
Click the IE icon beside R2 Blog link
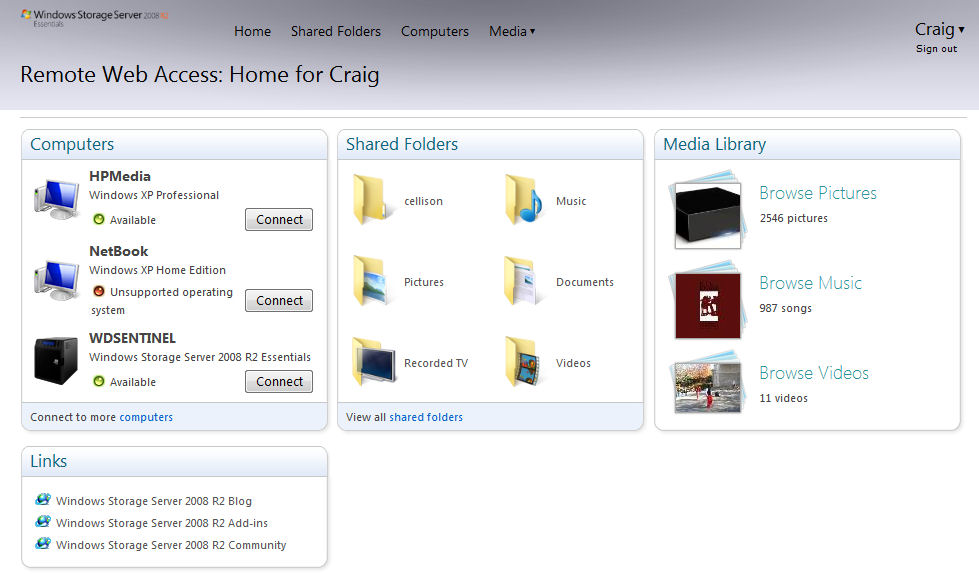(x=43, y=500)
